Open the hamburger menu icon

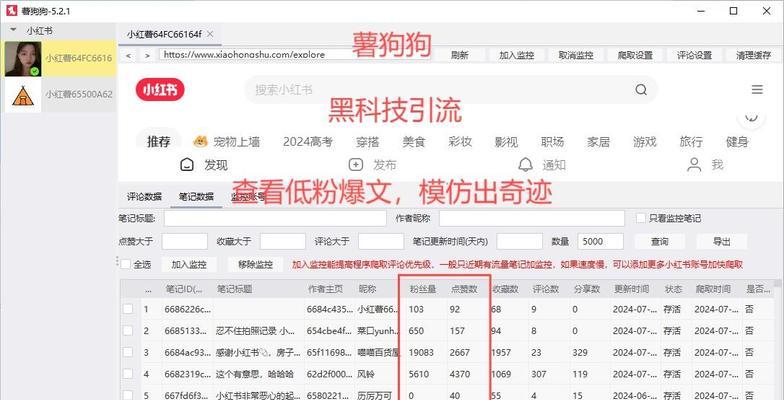pyautogui.click(x=757, y=90)
